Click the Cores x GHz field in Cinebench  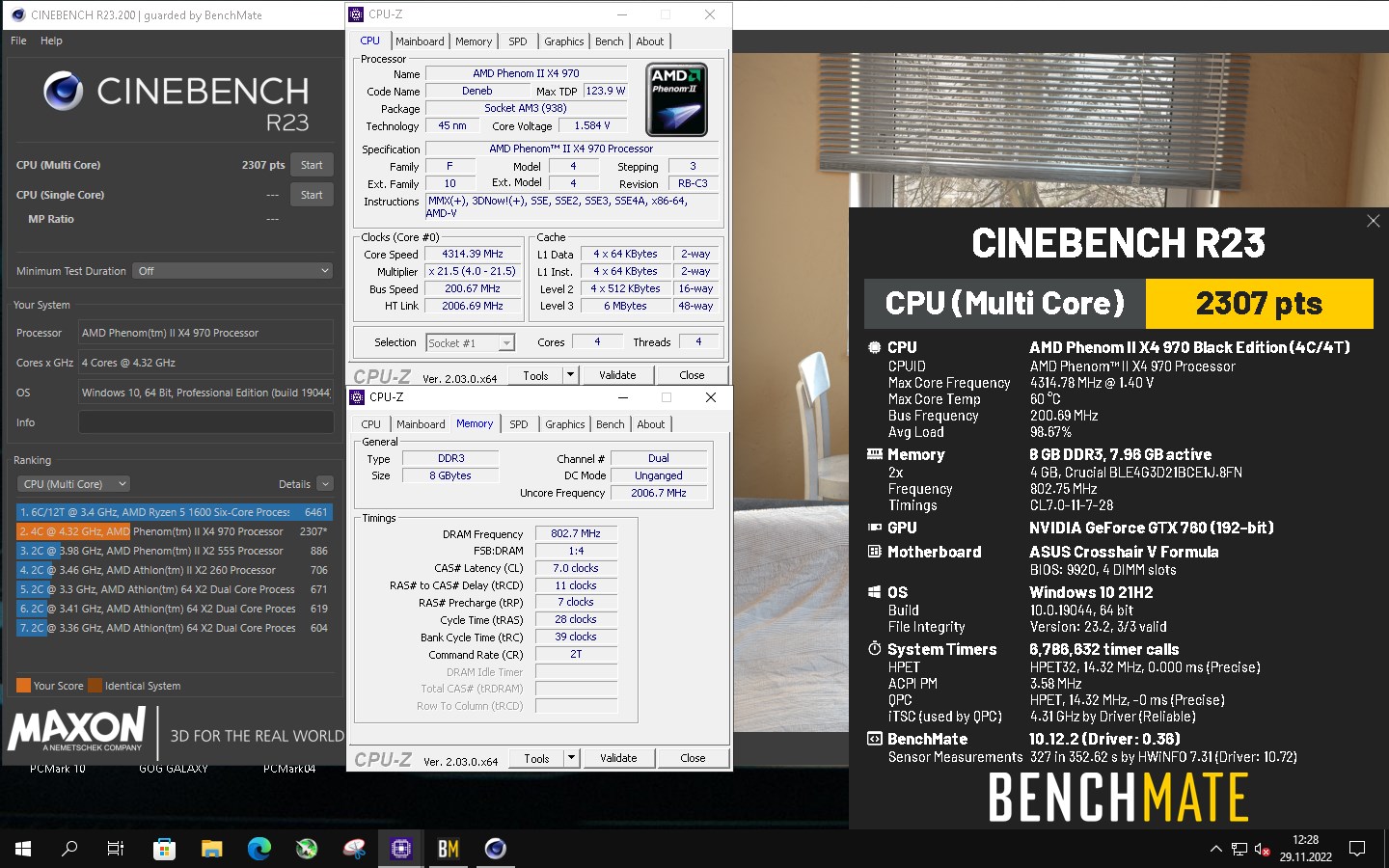[x=205, y=363]
